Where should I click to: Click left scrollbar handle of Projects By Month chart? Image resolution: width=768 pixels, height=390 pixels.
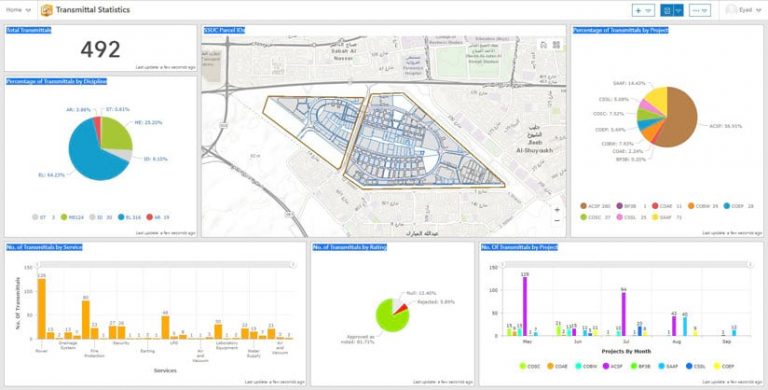504,265
